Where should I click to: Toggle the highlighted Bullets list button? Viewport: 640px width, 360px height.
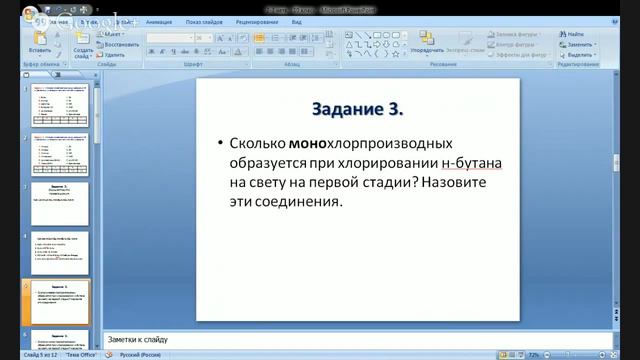[x=259, y=38]
